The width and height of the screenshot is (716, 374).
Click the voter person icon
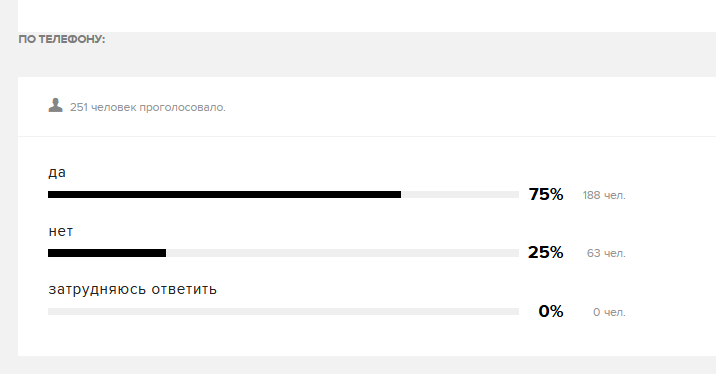click(55, 105)
